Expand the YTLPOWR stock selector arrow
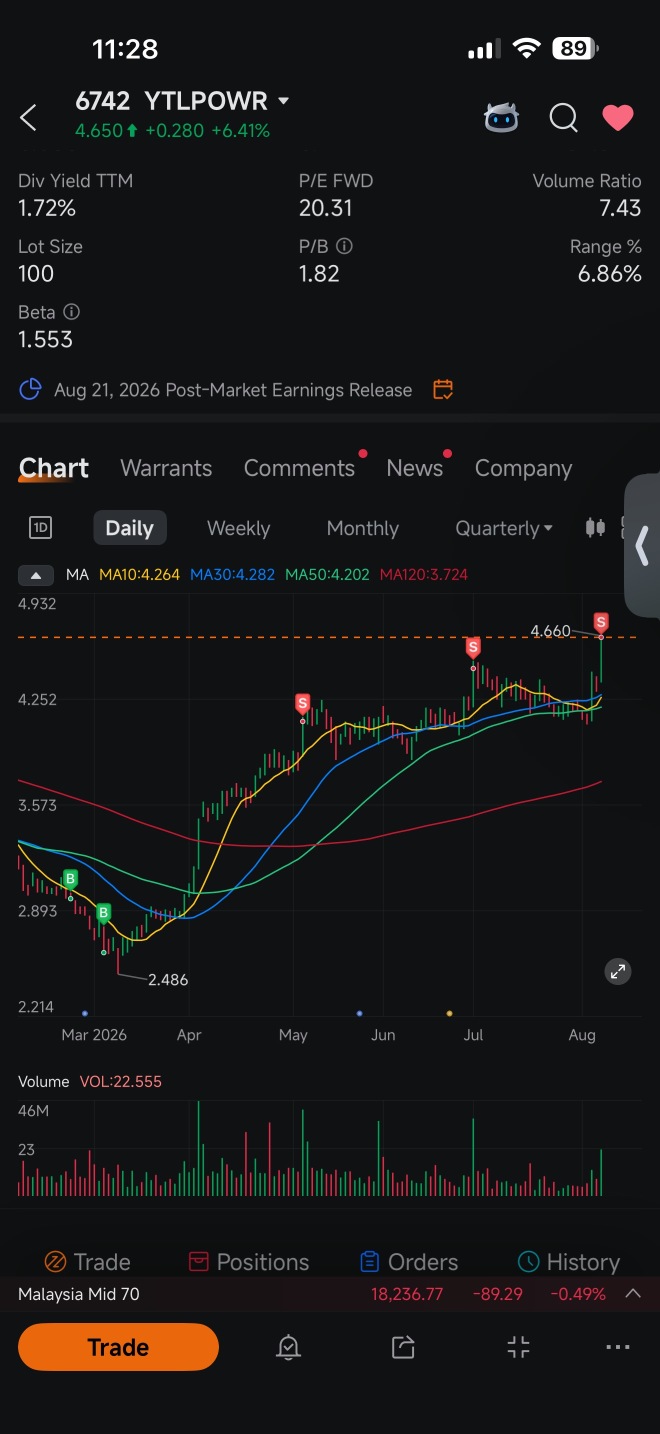Screen dimensions: 660x1434 pos(283,101)
